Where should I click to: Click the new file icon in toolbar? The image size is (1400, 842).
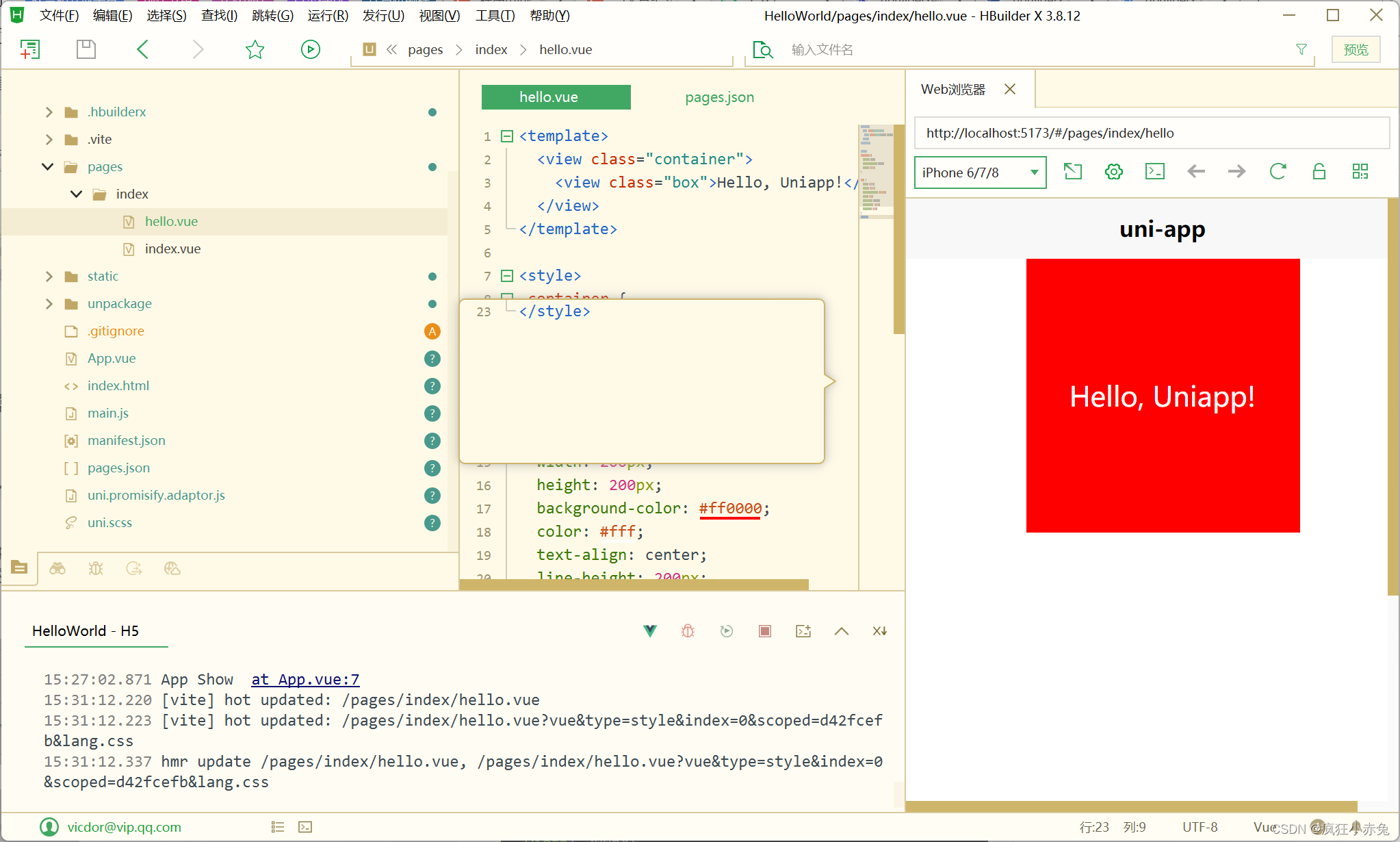30,49
